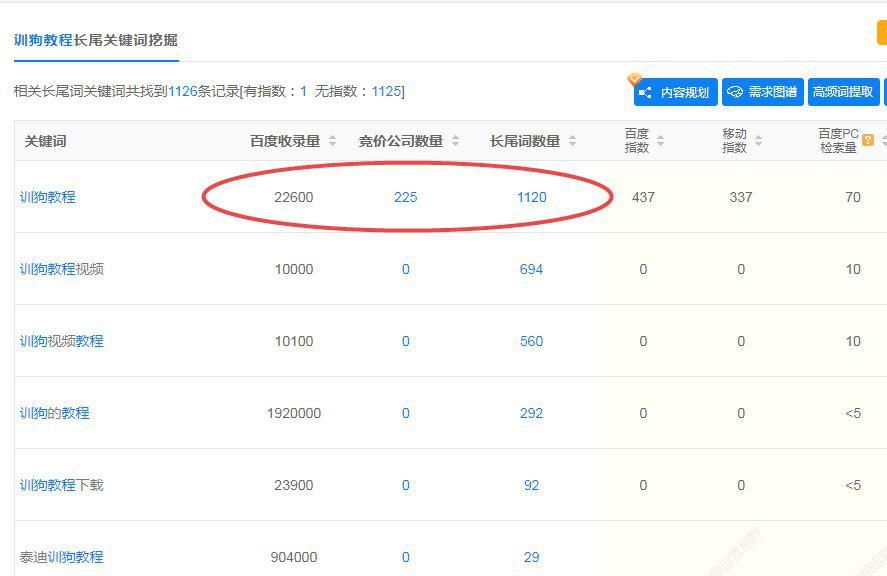Click the 百度收录量 value 1920000

pyautogui.click(x=294, y=413)
